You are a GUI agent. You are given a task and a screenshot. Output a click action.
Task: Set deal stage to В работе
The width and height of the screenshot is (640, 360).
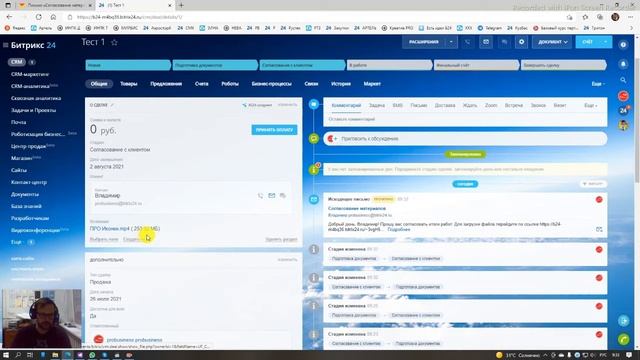pos(389,65)
